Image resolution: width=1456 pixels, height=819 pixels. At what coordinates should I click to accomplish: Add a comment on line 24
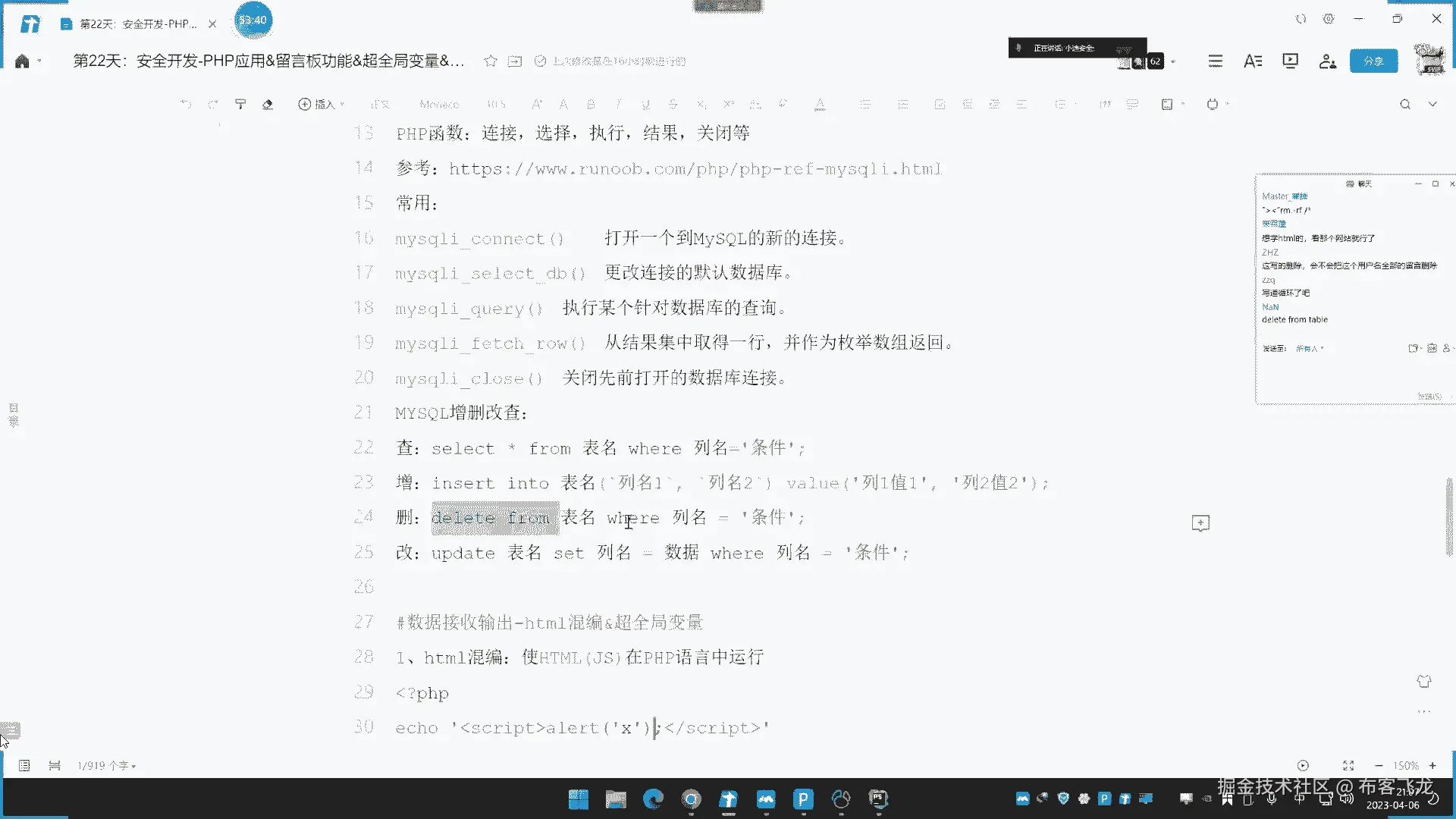1200,523
